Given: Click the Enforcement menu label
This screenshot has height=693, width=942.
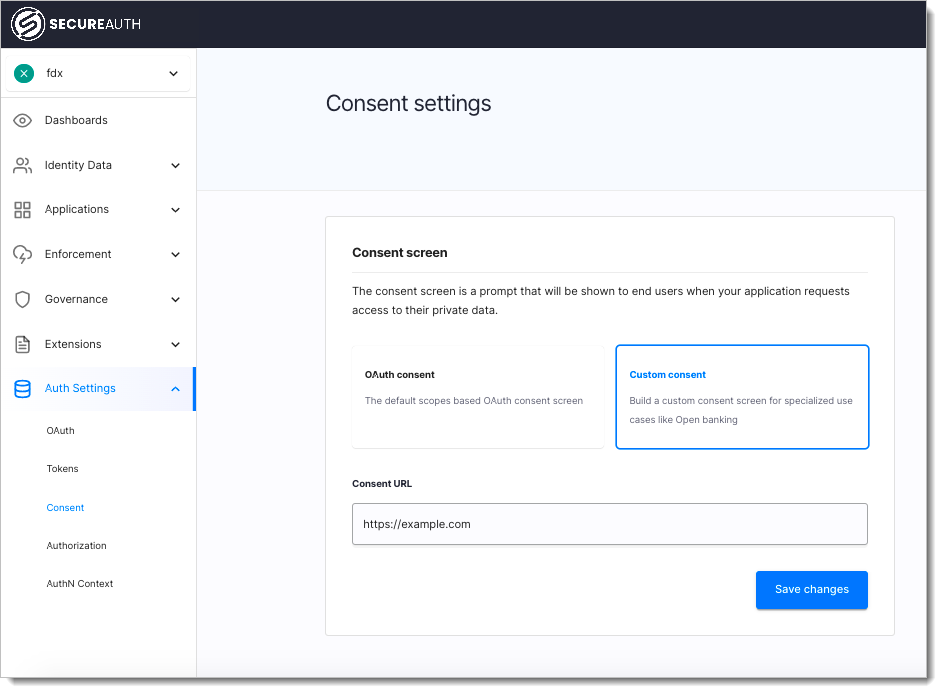Looking at the screenshot, I should click(78, 254).
